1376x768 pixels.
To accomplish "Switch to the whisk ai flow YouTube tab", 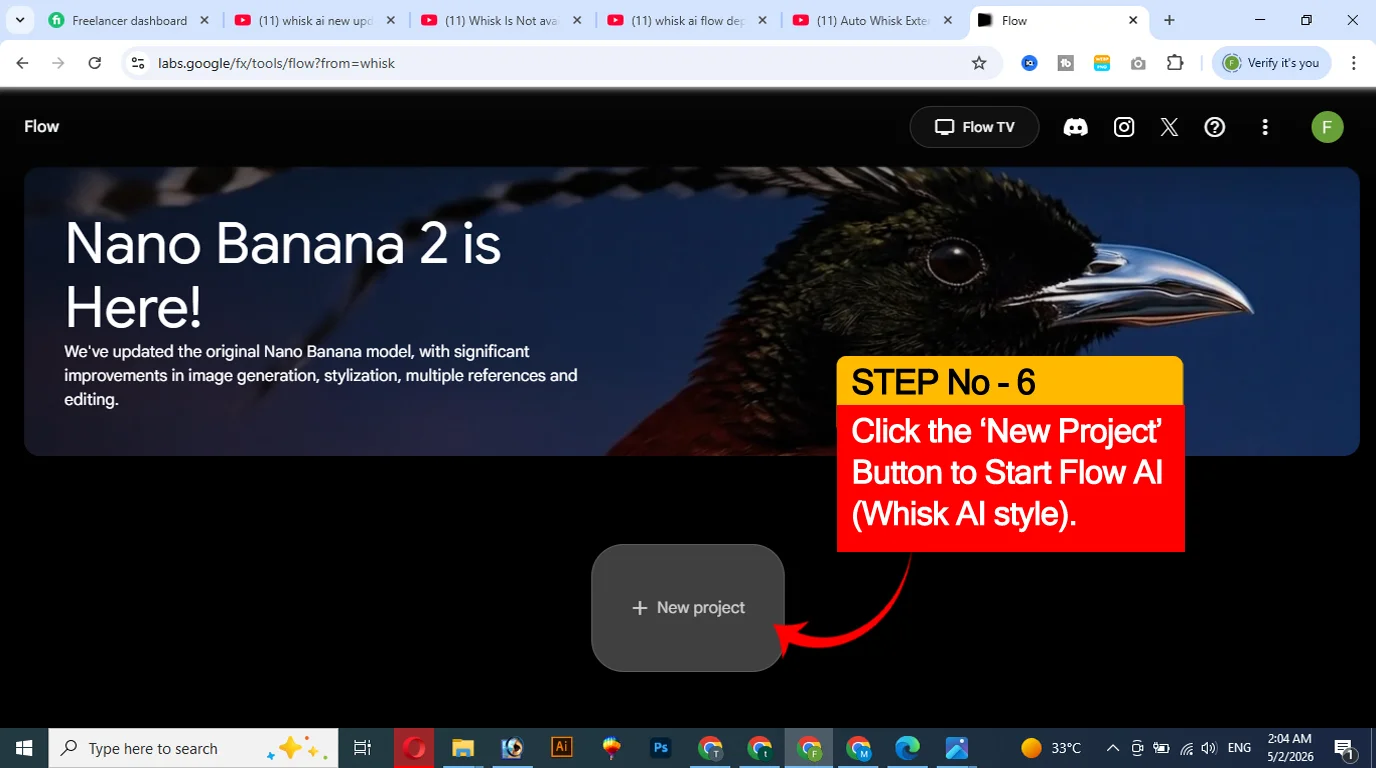I will [688, 20].
